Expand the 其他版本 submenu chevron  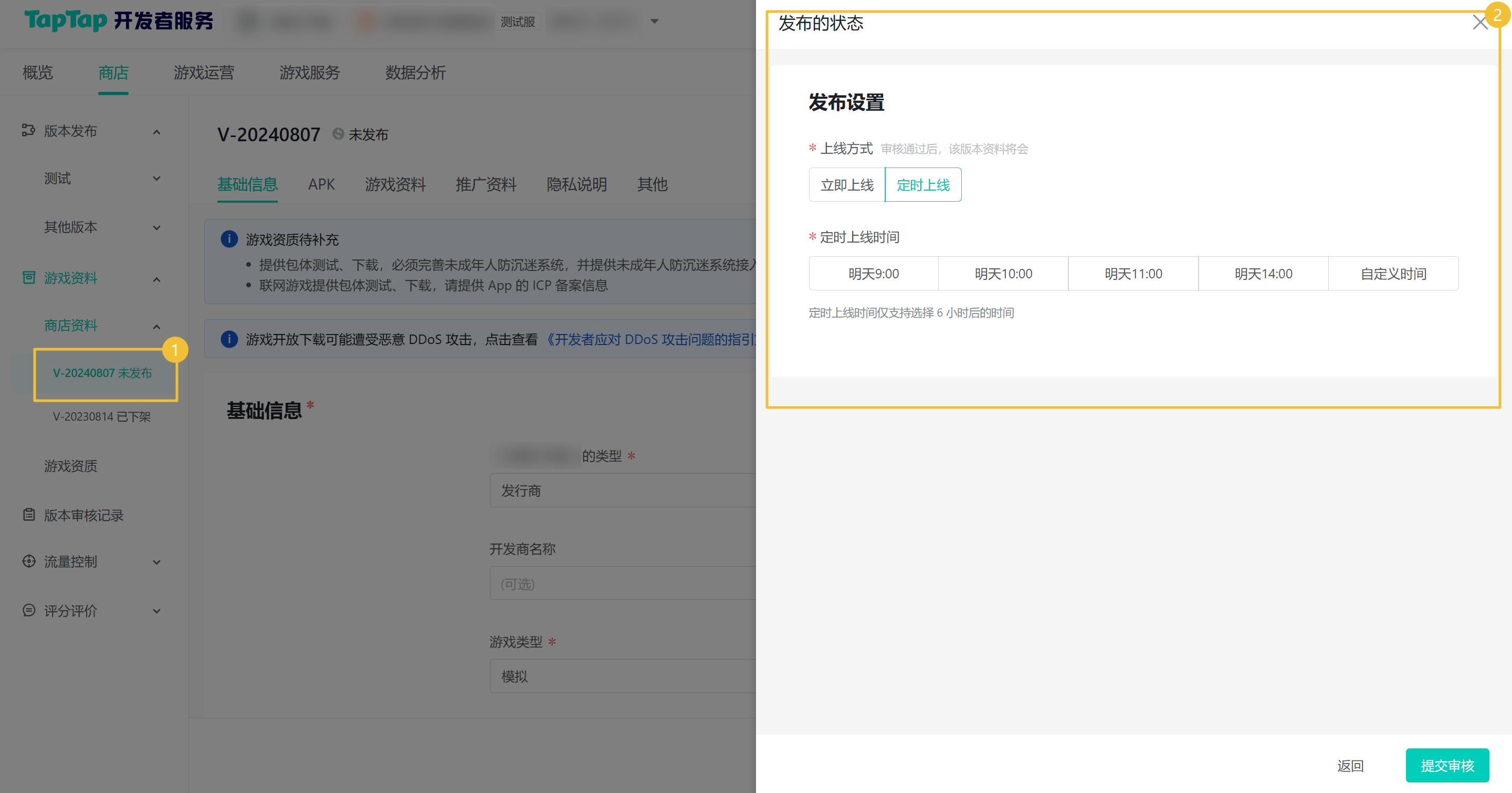pyautogui.click(x=157, y=228)
